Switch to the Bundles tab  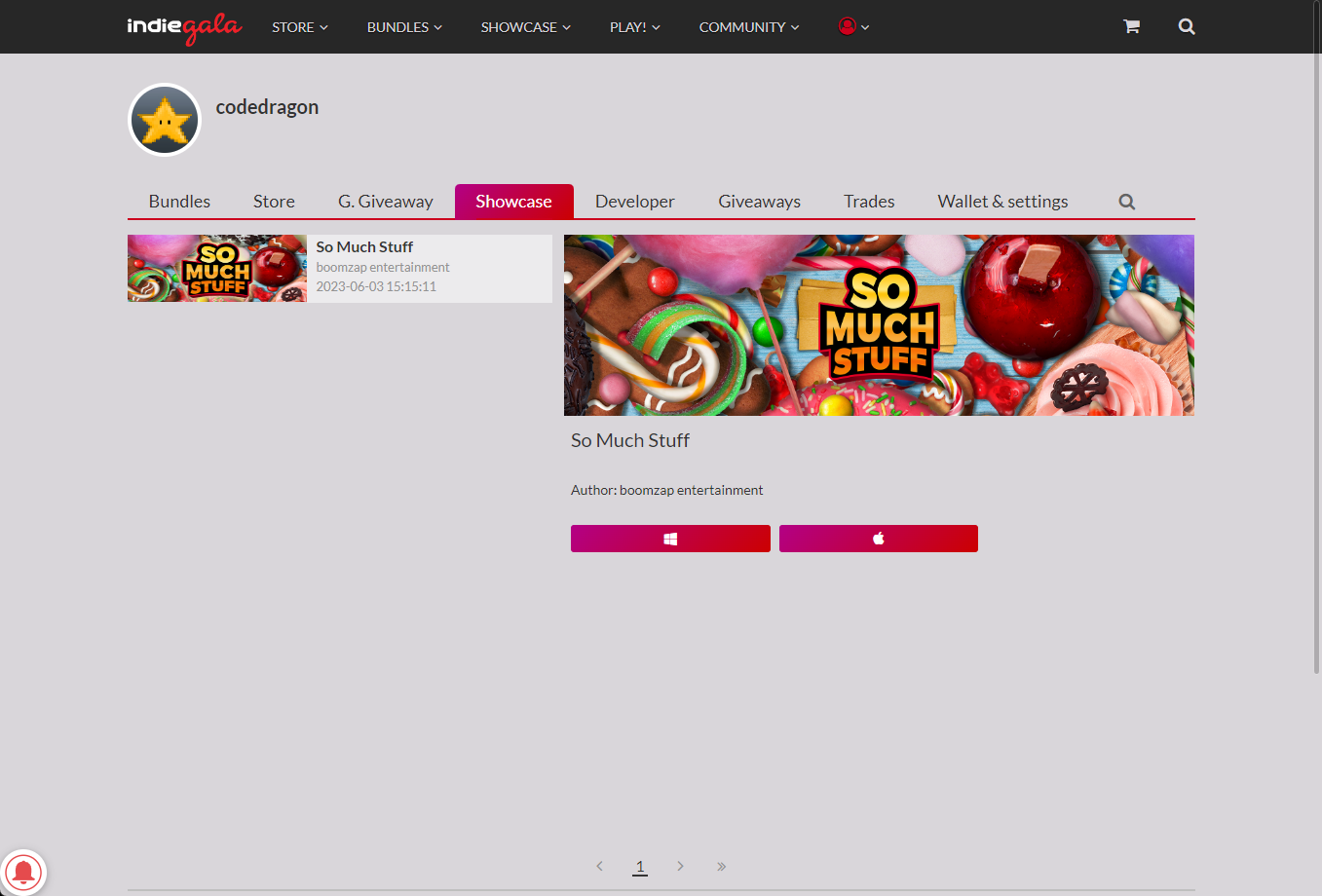(179, 202)
